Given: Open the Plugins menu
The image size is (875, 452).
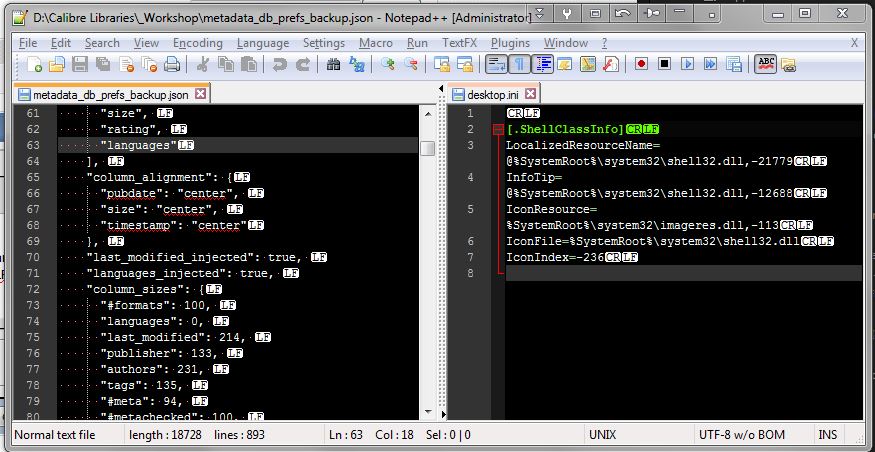Looking at the screenshot, I should (x=511, y=43).
